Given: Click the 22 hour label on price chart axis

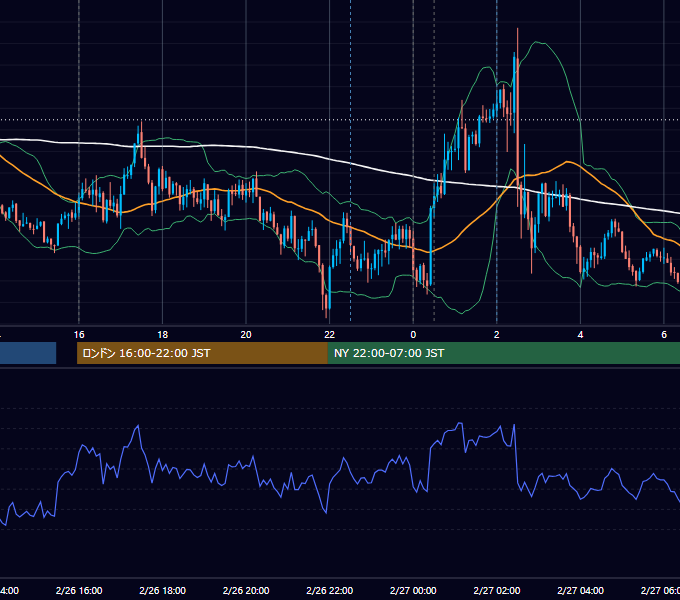Looking at the screenshot, I should pos(330,335).
